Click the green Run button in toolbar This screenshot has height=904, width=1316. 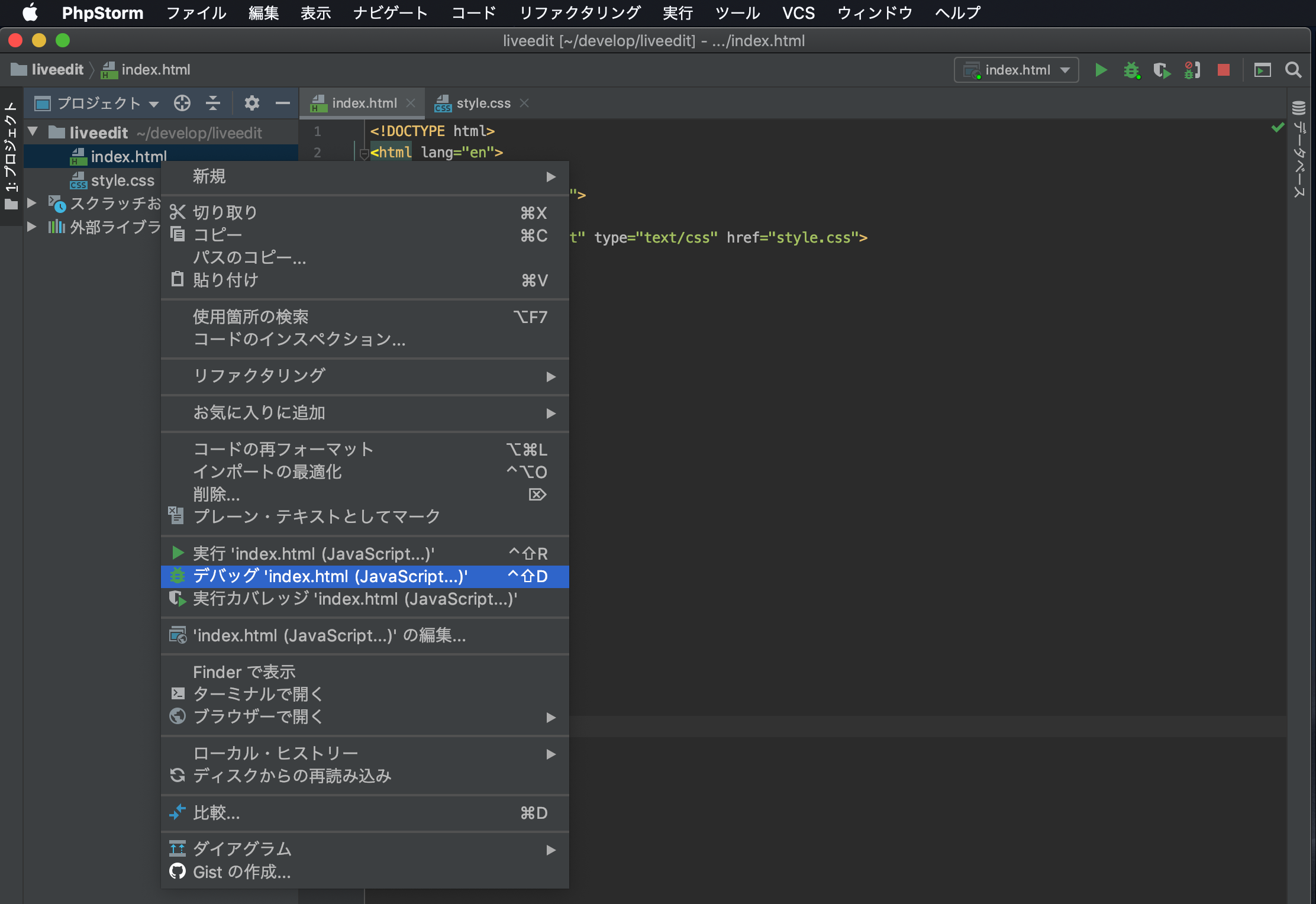pos(1101,70)
